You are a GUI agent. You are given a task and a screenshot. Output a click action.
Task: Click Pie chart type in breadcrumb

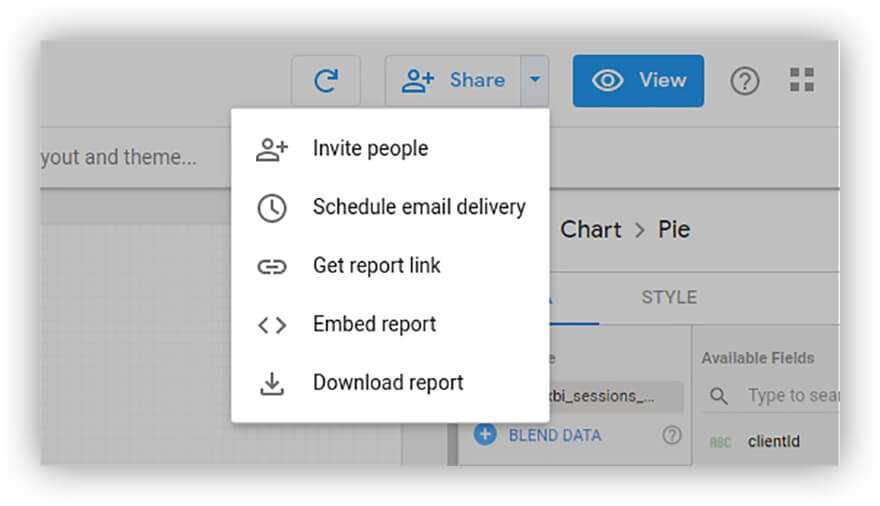674,230
